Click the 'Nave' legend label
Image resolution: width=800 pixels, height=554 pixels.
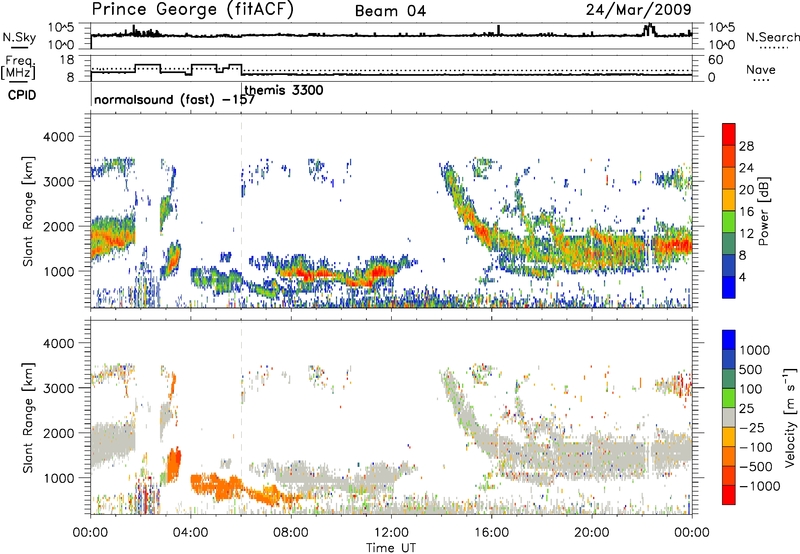pyautogui.click(x=760, y=69)
